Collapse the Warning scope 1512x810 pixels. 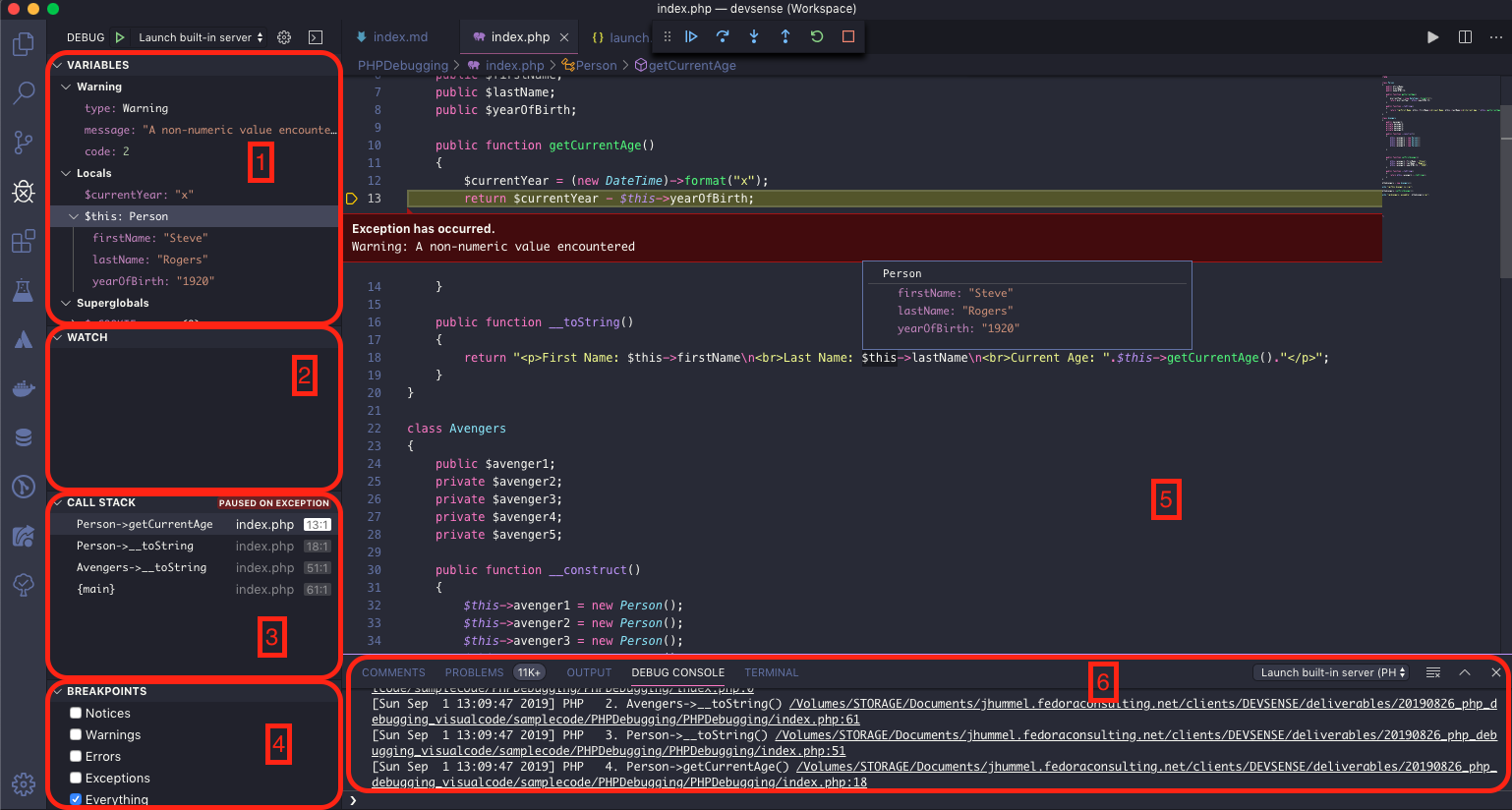coord(67,87)
